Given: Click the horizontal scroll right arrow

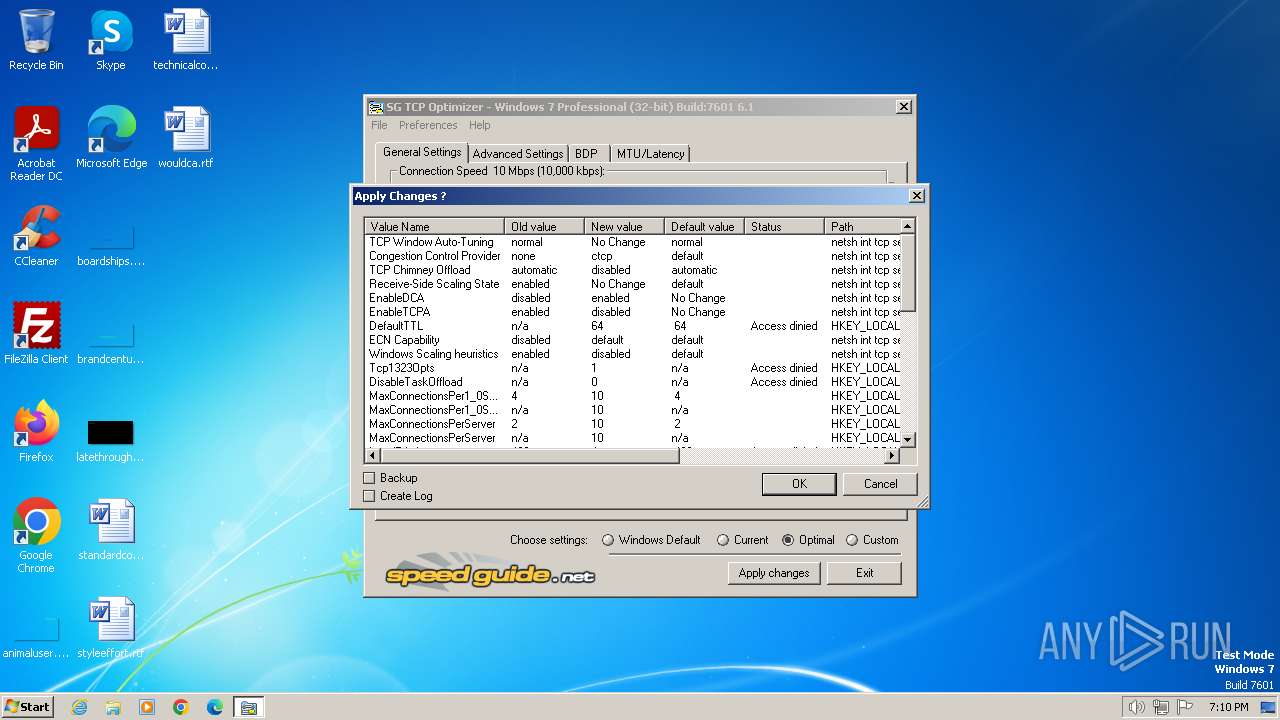Looking at the screenshot, I should click(x=893, y=456).
